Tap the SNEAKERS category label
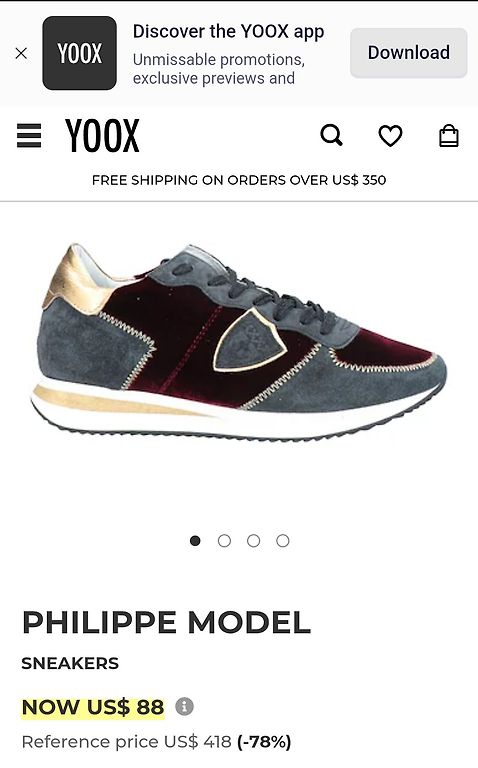 [70, 663]
